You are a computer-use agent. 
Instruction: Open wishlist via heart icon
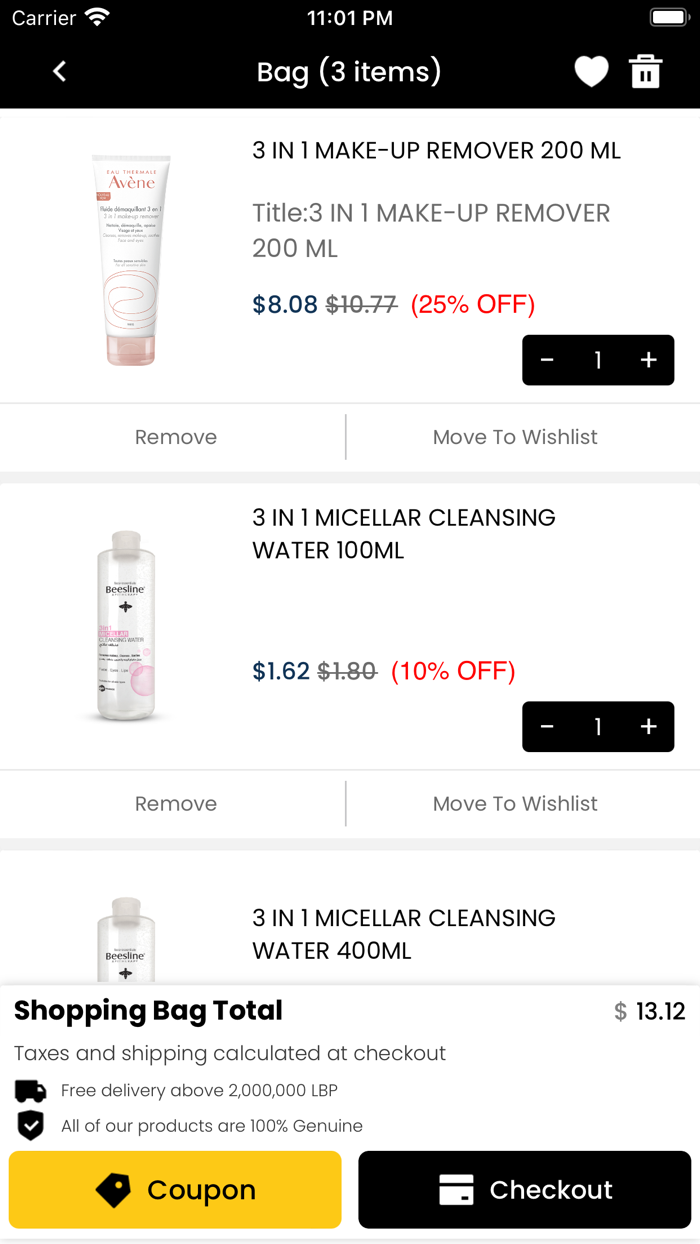coord(591,71)
